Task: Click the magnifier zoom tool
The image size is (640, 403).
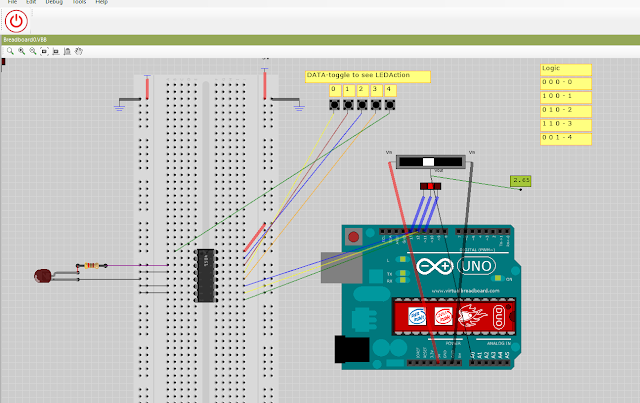Action: tap(10, 51)
